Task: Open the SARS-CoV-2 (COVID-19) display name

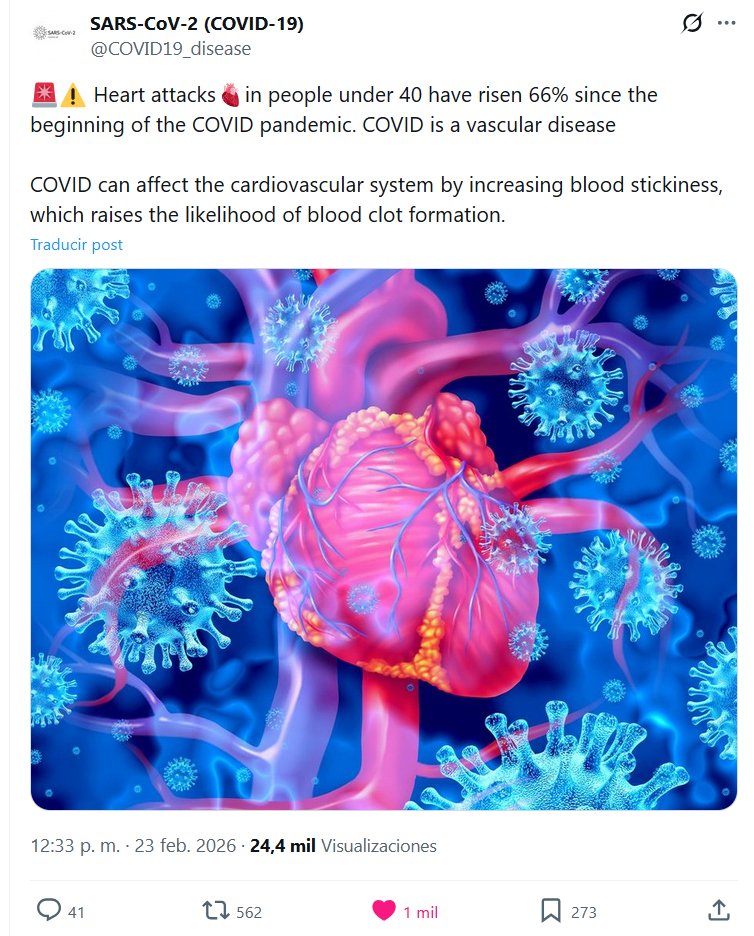Action: pos(196,23)
